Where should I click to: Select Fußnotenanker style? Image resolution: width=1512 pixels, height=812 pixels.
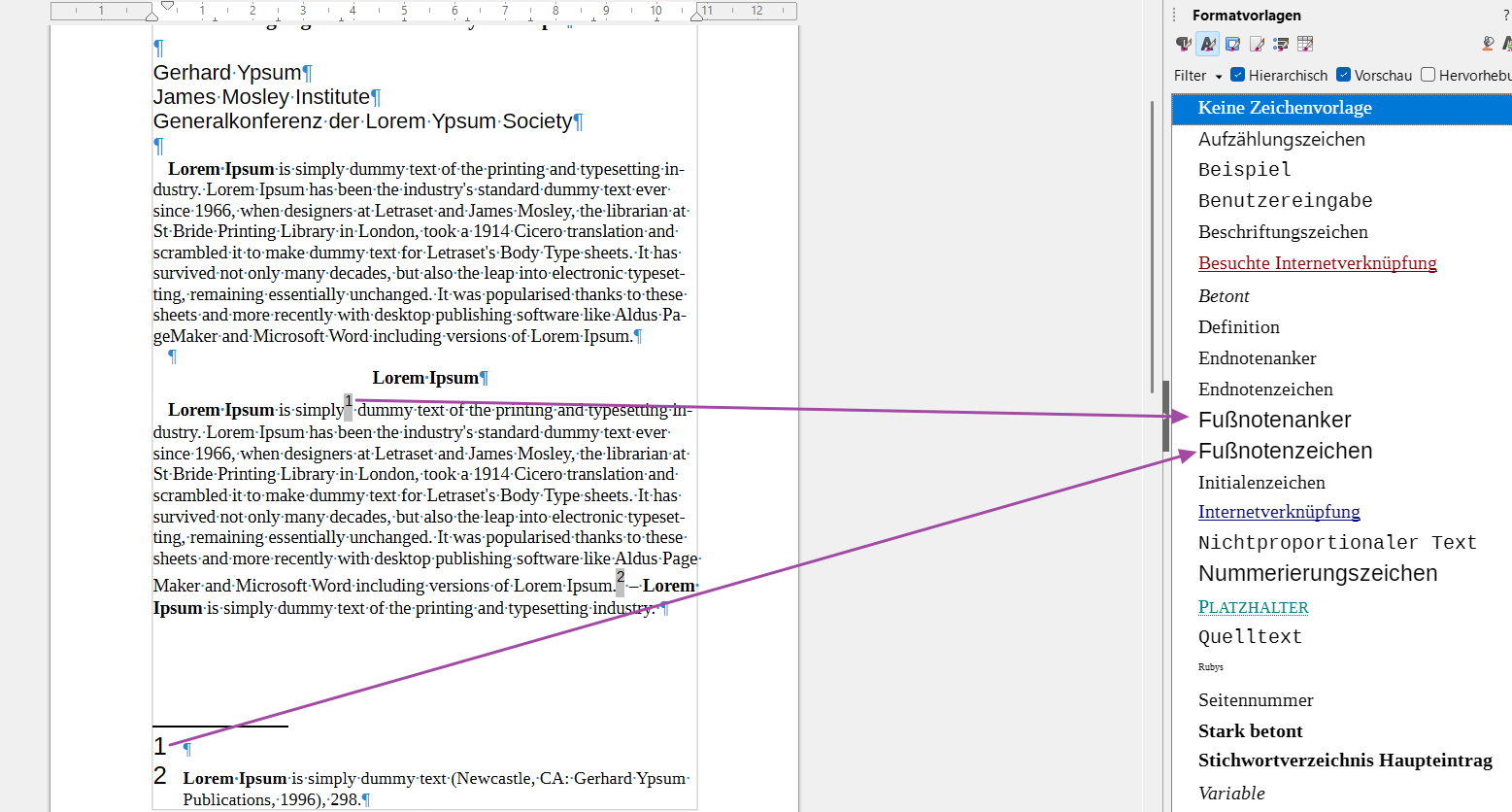(1274, 420)
